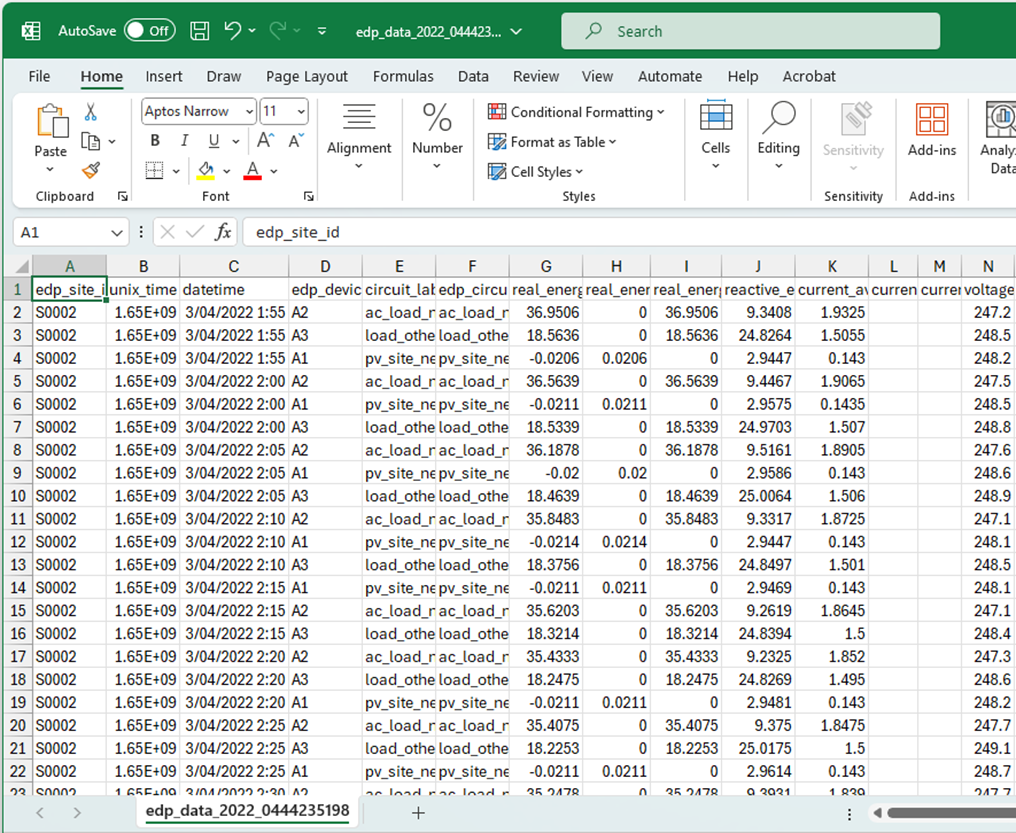1016x833 pixels.
Task: Click Increase Font Size icon
Action: click(x=266, y=141)
